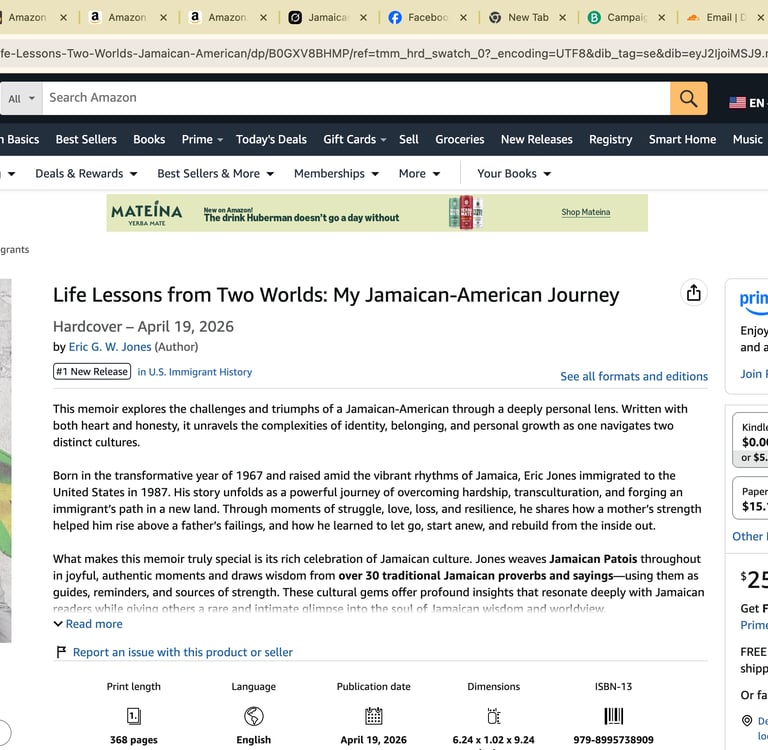Click the Dimensions icon

494,716
